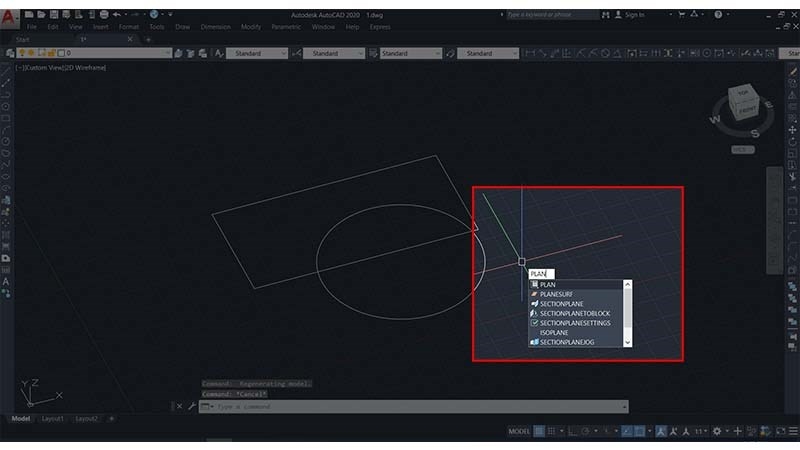Switch to the Layout1 tab
This screenshot has height=450, width=800.
point(53,419)
